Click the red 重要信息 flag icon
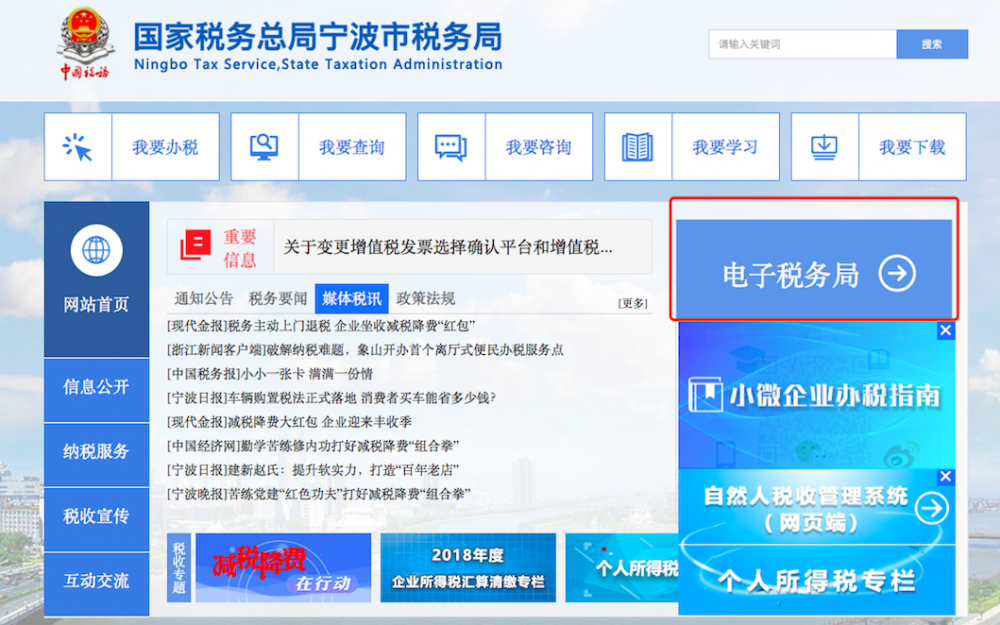1000x625 pixels. (193, 245)
